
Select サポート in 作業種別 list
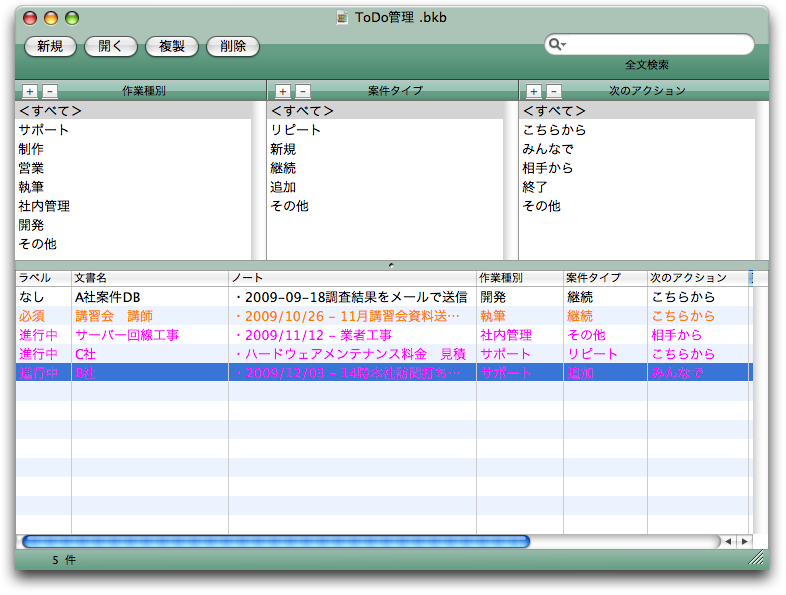[44, 130]
